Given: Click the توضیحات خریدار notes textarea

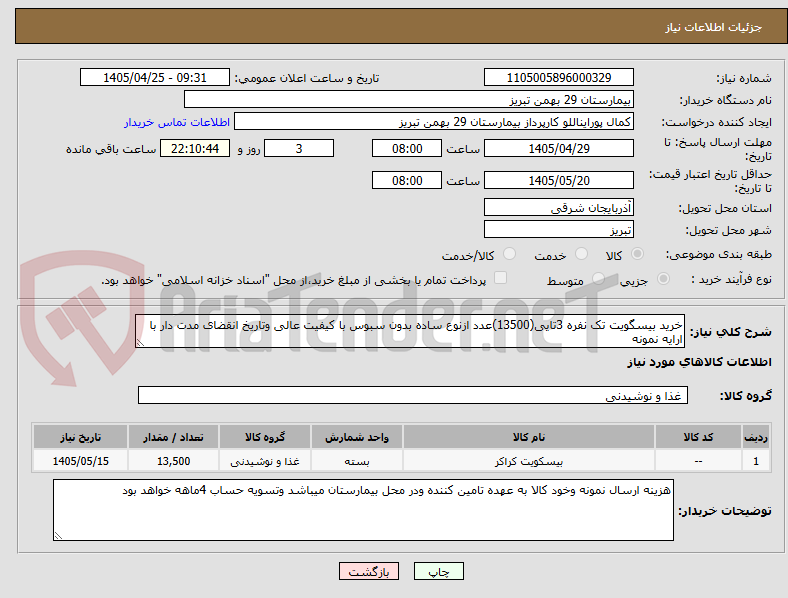Looking at the screenshot, I should [363, 510].
